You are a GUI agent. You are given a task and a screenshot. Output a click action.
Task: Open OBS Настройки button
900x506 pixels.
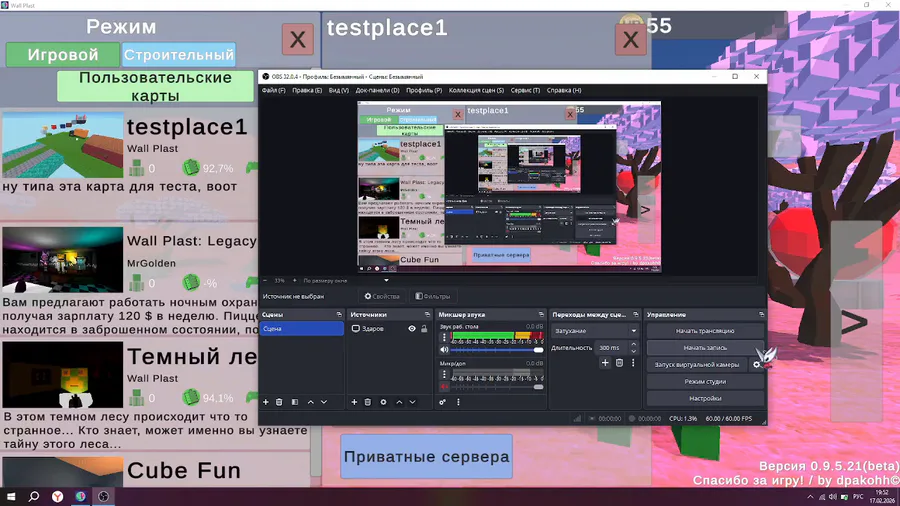point(705,398)
